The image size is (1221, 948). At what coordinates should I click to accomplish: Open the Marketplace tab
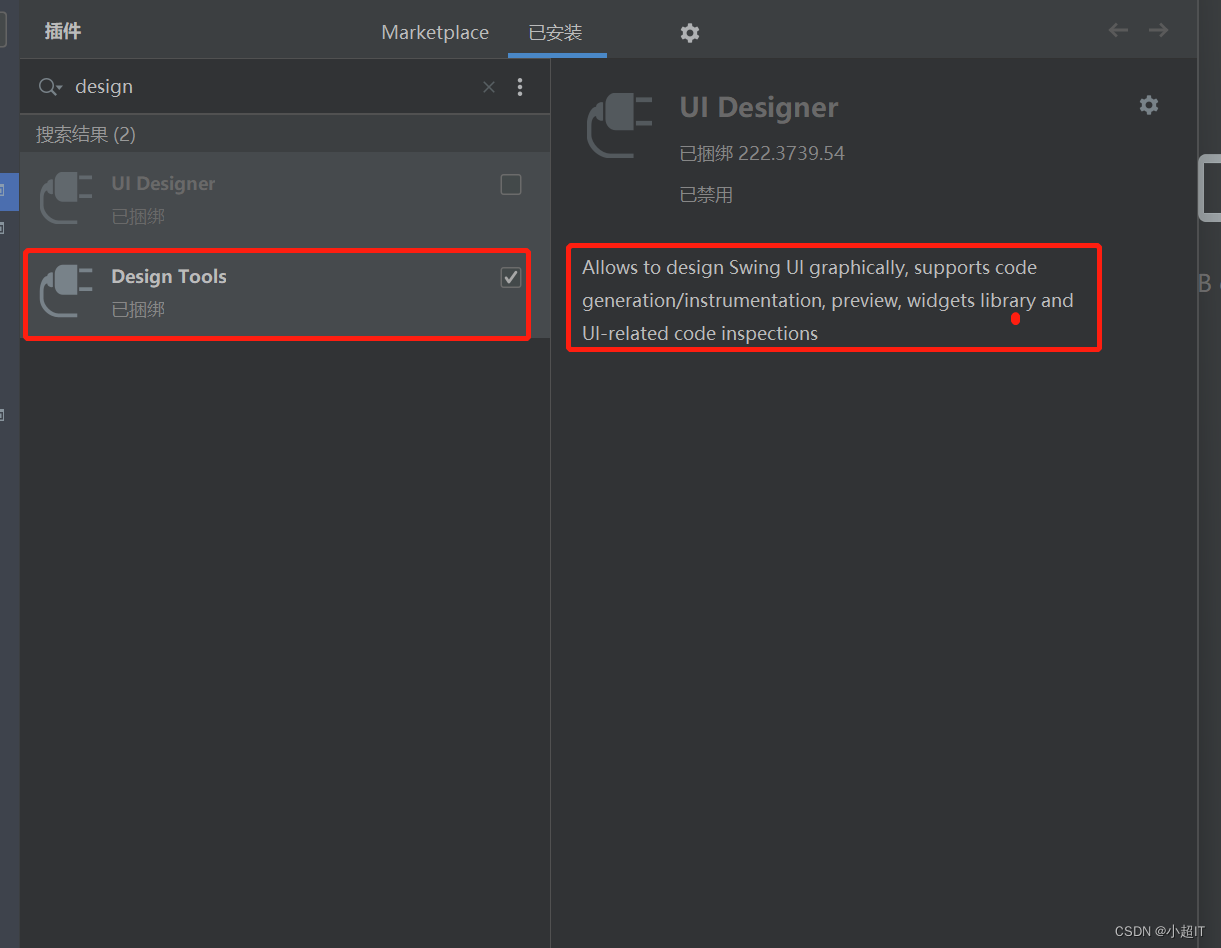(435, 32)
